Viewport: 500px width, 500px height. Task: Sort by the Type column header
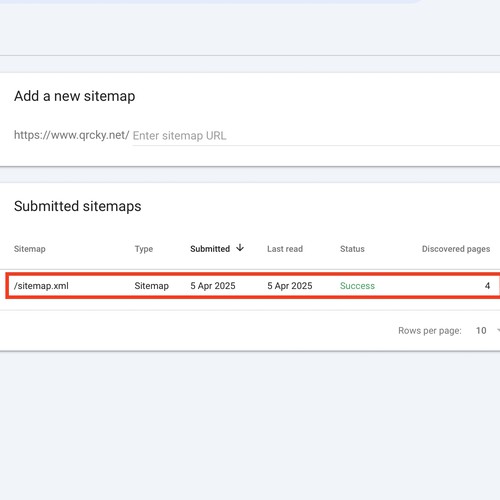(144, 249)
